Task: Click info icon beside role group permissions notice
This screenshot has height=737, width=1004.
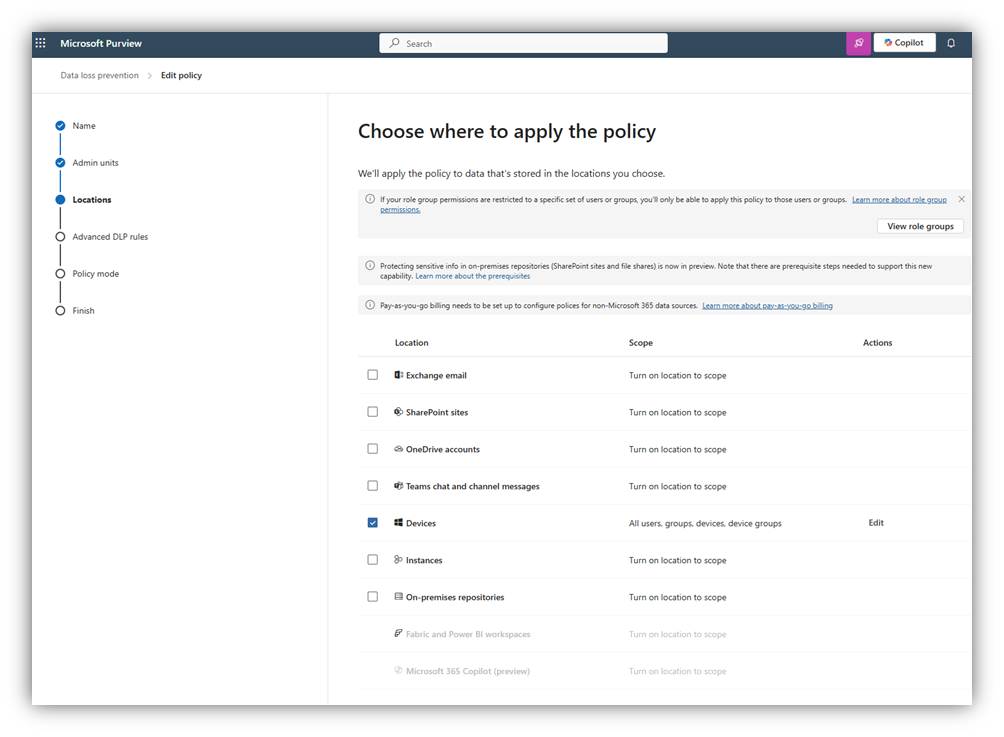Action: click(x=370, y=199)
